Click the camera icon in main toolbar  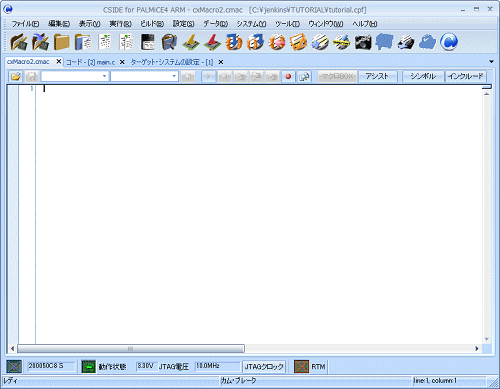coord(363,42)
